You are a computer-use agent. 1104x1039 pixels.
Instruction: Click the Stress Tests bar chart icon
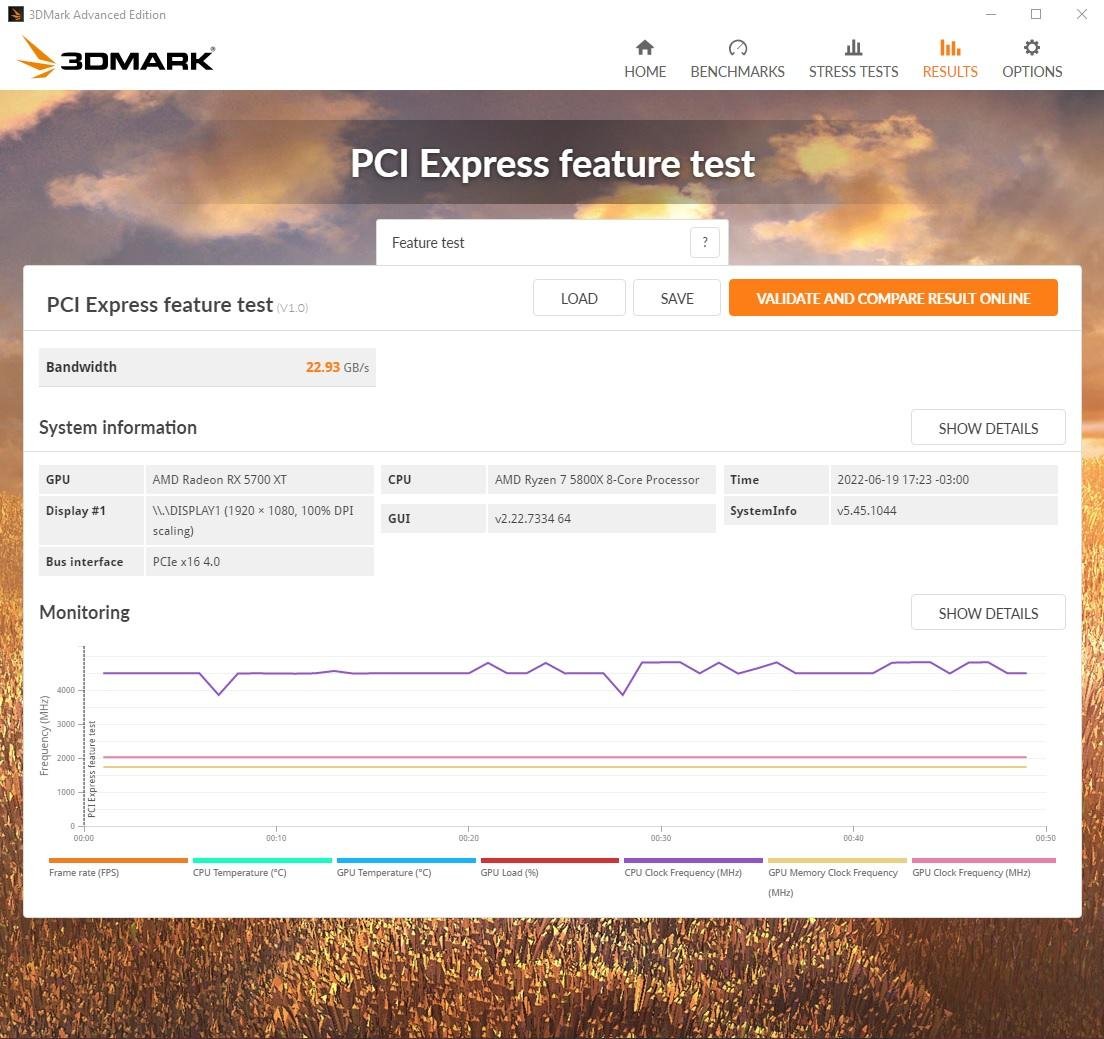(x=853, y=47)
